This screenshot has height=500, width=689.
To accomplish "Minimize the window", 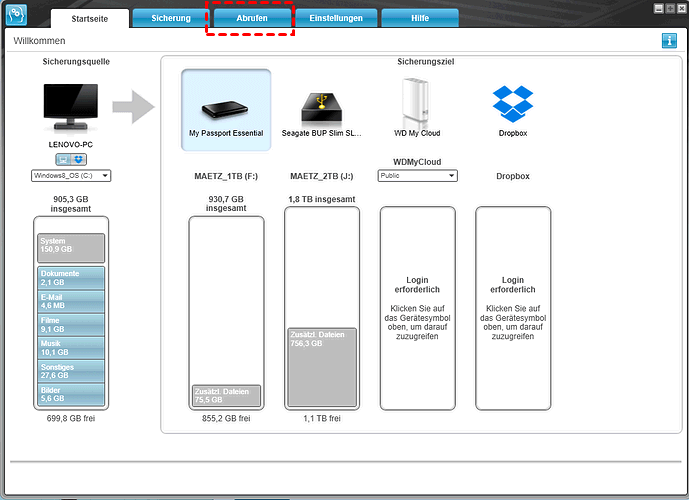I will click(658, 8).
